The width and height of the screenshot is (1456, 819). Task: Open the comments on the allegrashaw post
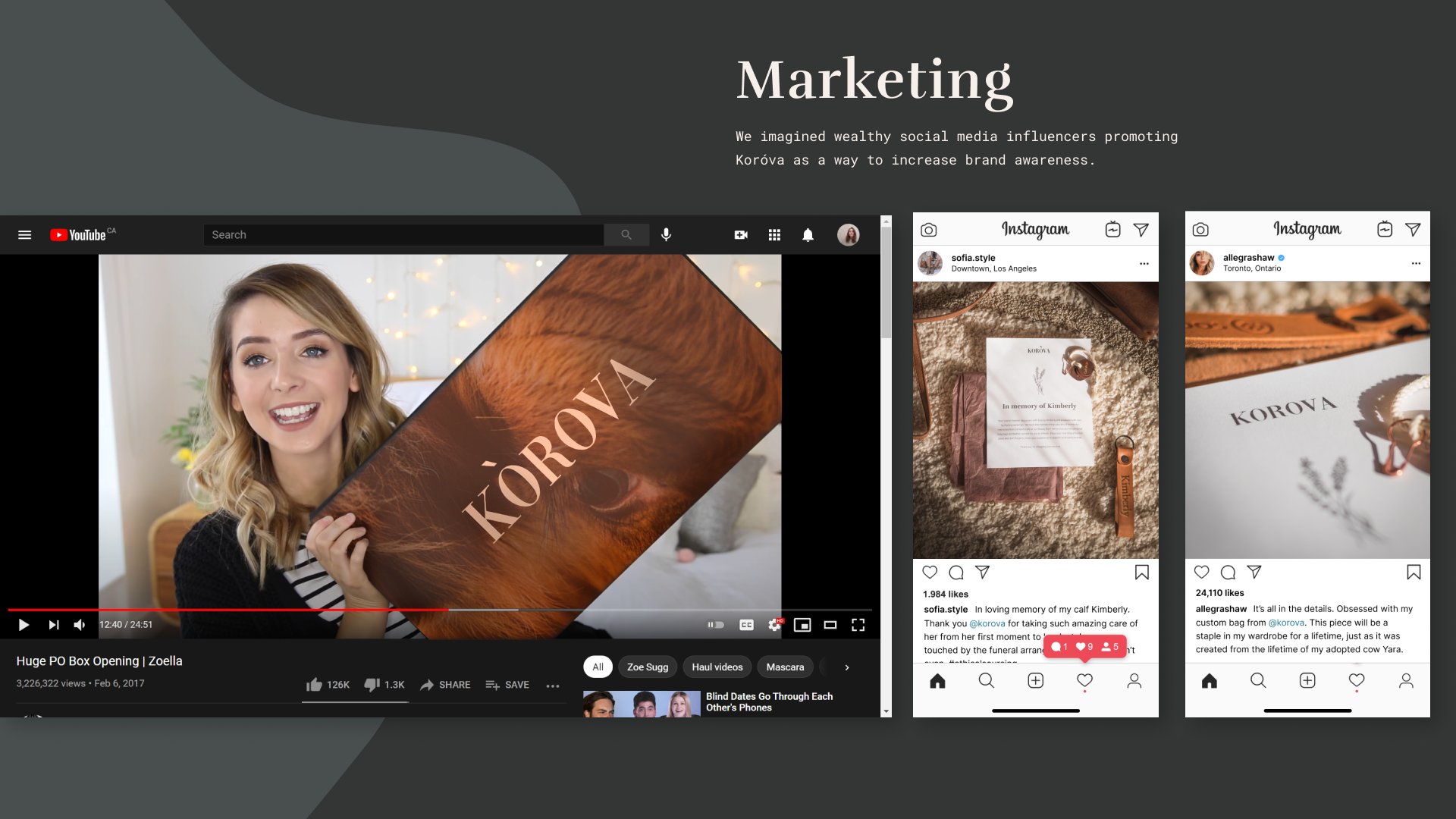[x=1228, y=573]
